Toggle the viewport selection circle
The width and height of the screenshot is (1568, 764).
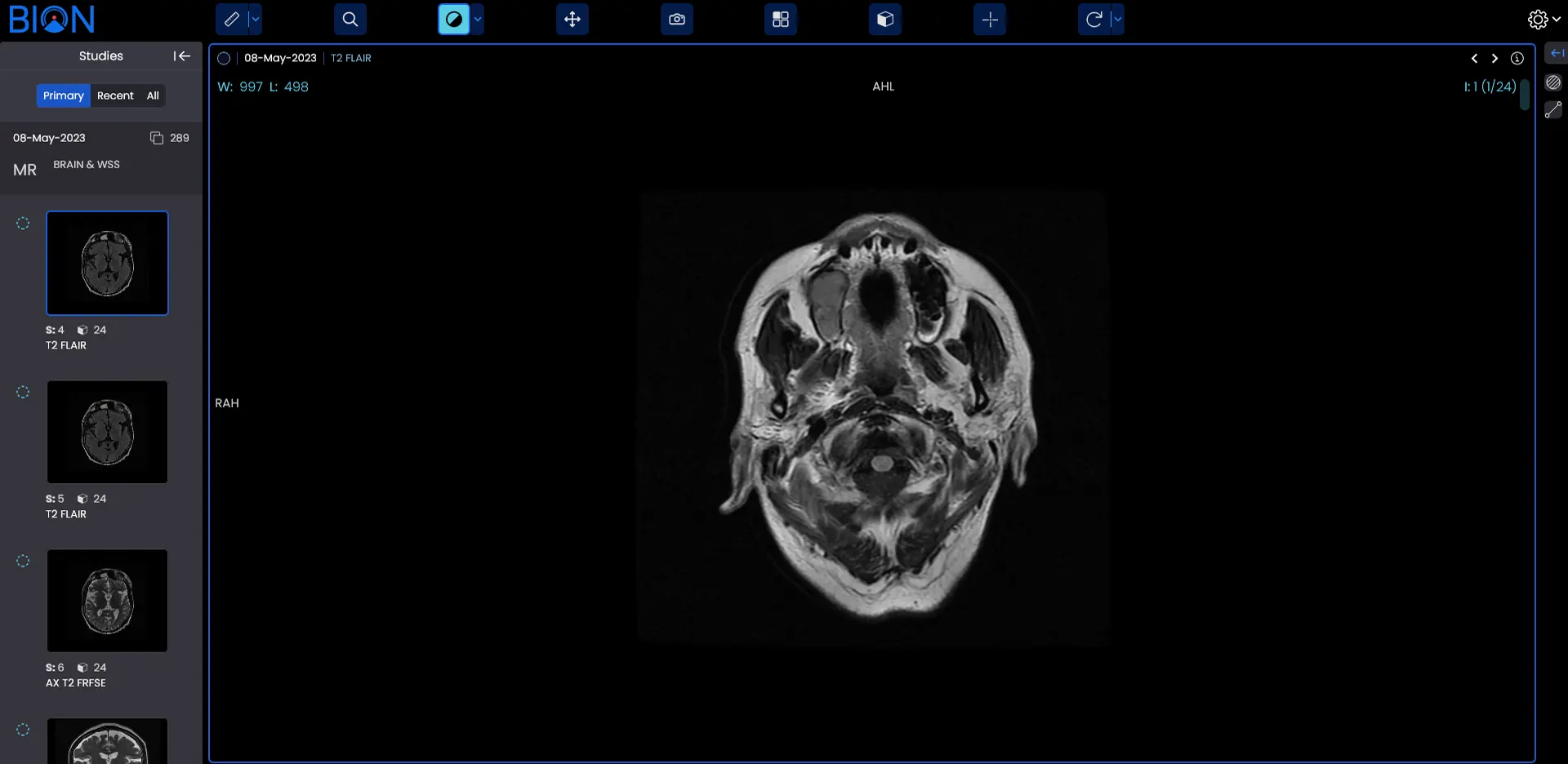coord(224,58)
